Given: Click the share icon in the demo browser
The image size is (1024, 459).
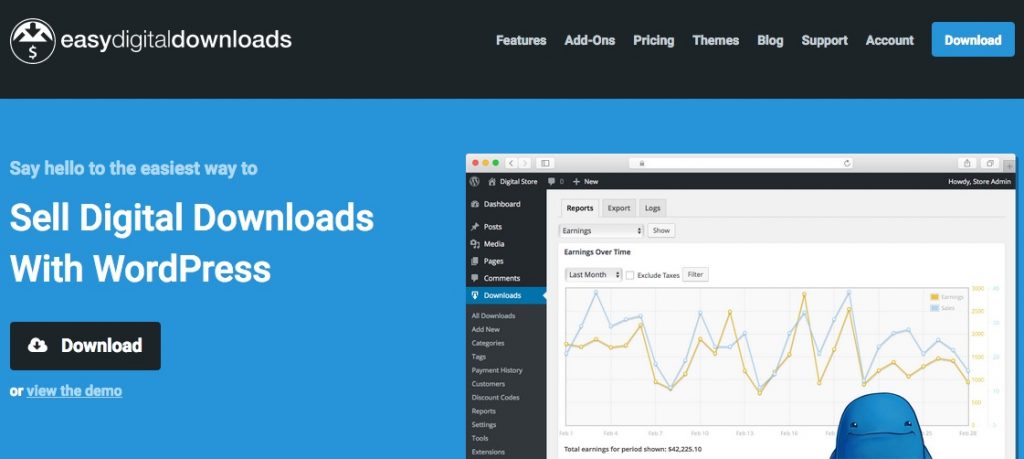Looking at the screenshot, I should point(967,163).
